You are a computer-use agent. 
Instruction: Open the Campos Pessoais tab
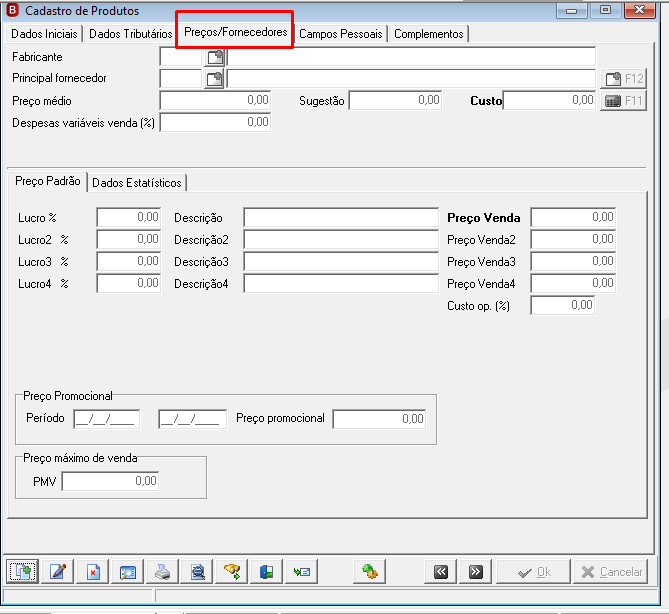[x=340, y=34]
